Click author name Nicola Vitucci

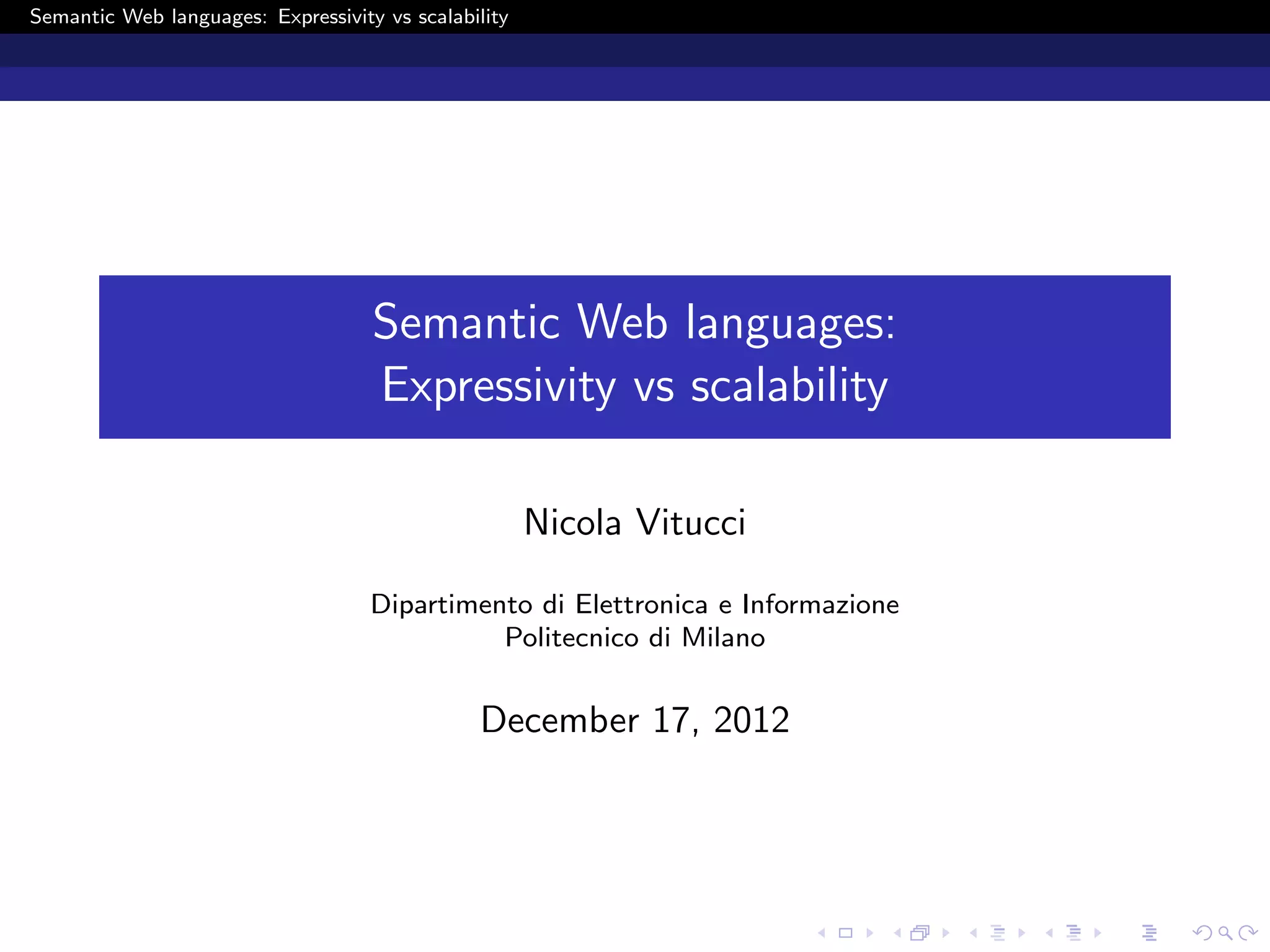coord(635,522)
